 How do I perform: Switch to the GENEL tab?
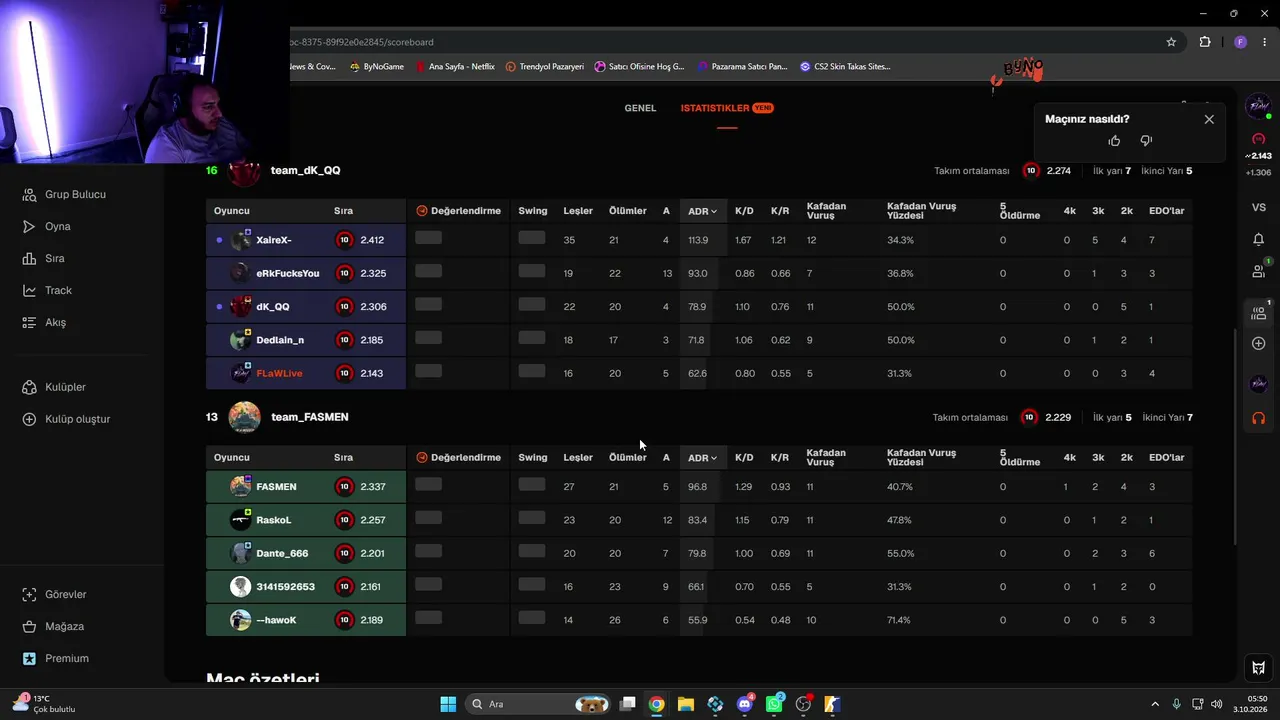(x=640, y=108)
